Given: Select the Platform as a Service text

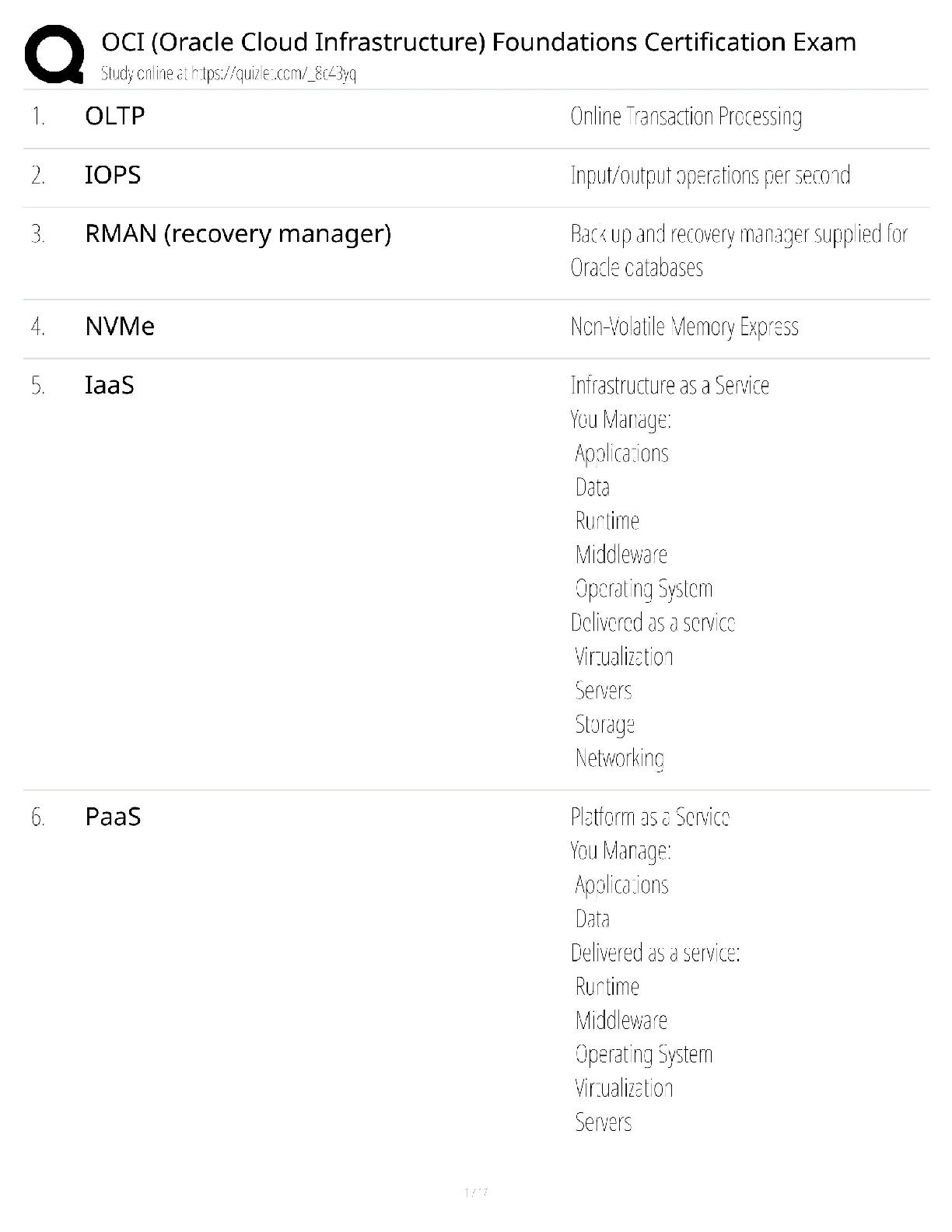Looking at the screenshot, I should tap(650, 817).
